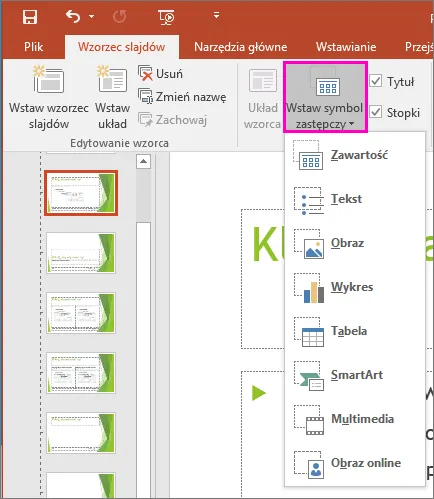Select the second layout thumbnail
The width and height of the screenshot is (434, 499).
[81, 253]
